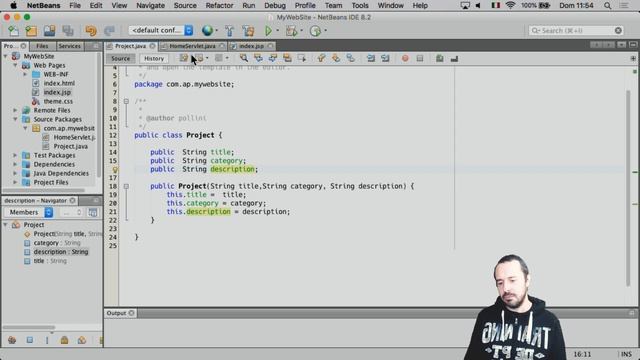This screenshot has width=640, height=360.
Task: Click the Find Selection magnifier icon
Action: pyautogui.click(x=244, y=58)
